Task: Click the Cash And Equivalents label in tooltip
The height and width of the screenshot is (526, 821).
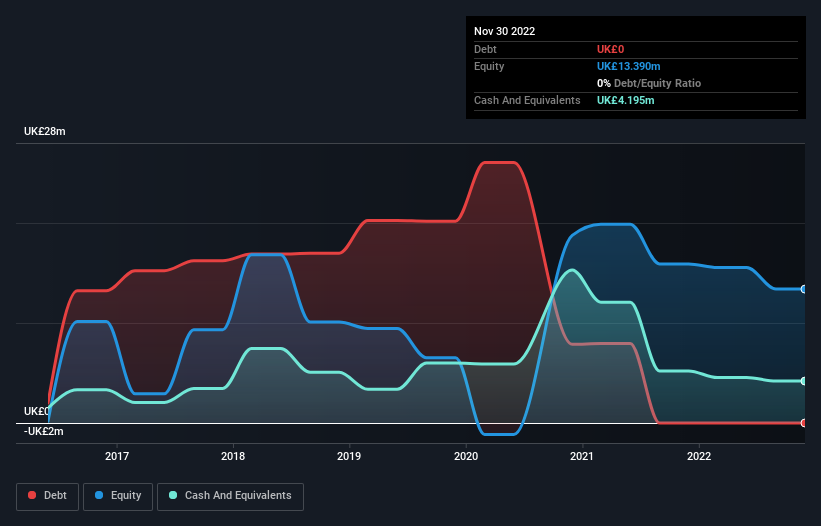Action: (527, 100)
